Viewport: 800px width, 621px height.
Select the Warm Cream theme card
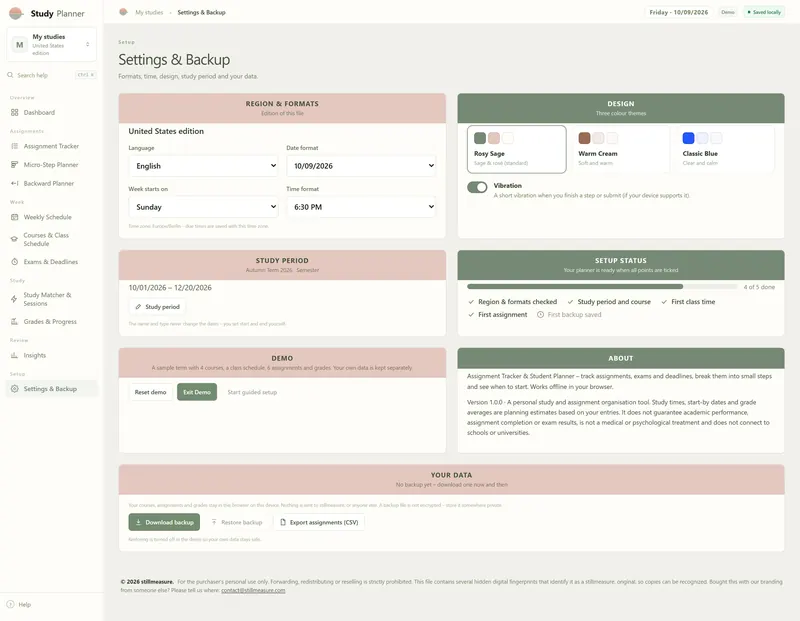point(620,150)
